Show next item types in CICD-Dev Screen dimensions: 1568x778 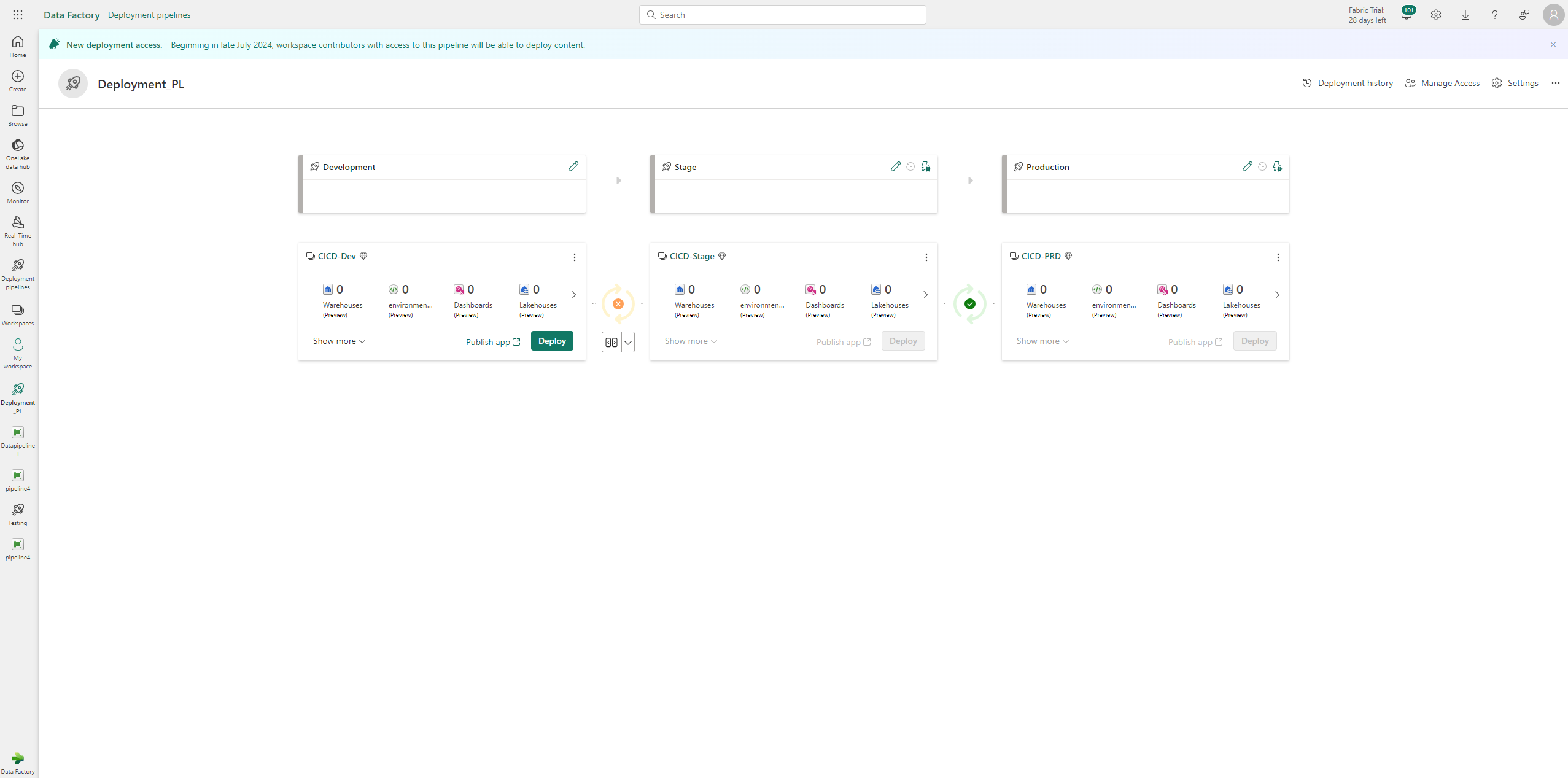click(574, 295)
